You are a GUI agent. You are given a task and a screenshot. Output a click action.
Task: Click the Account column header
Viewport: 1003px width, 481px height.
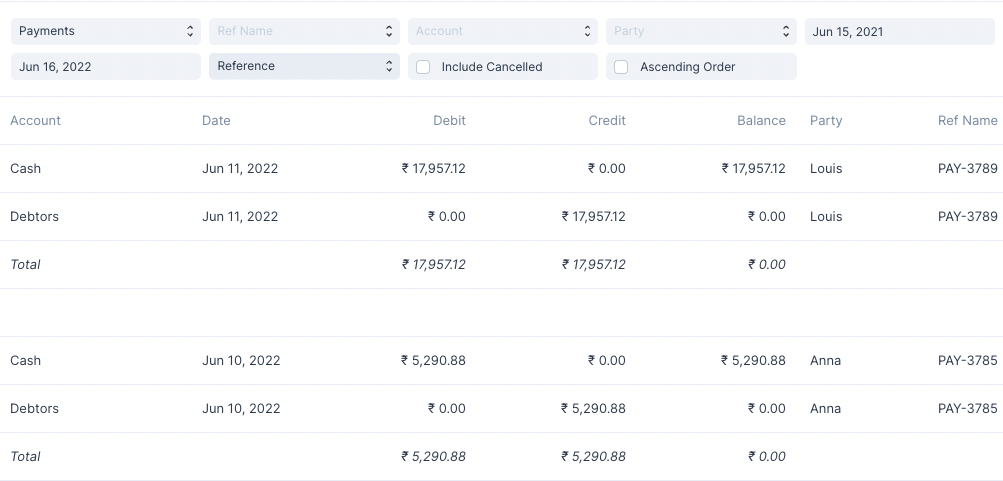pos(36,120)
